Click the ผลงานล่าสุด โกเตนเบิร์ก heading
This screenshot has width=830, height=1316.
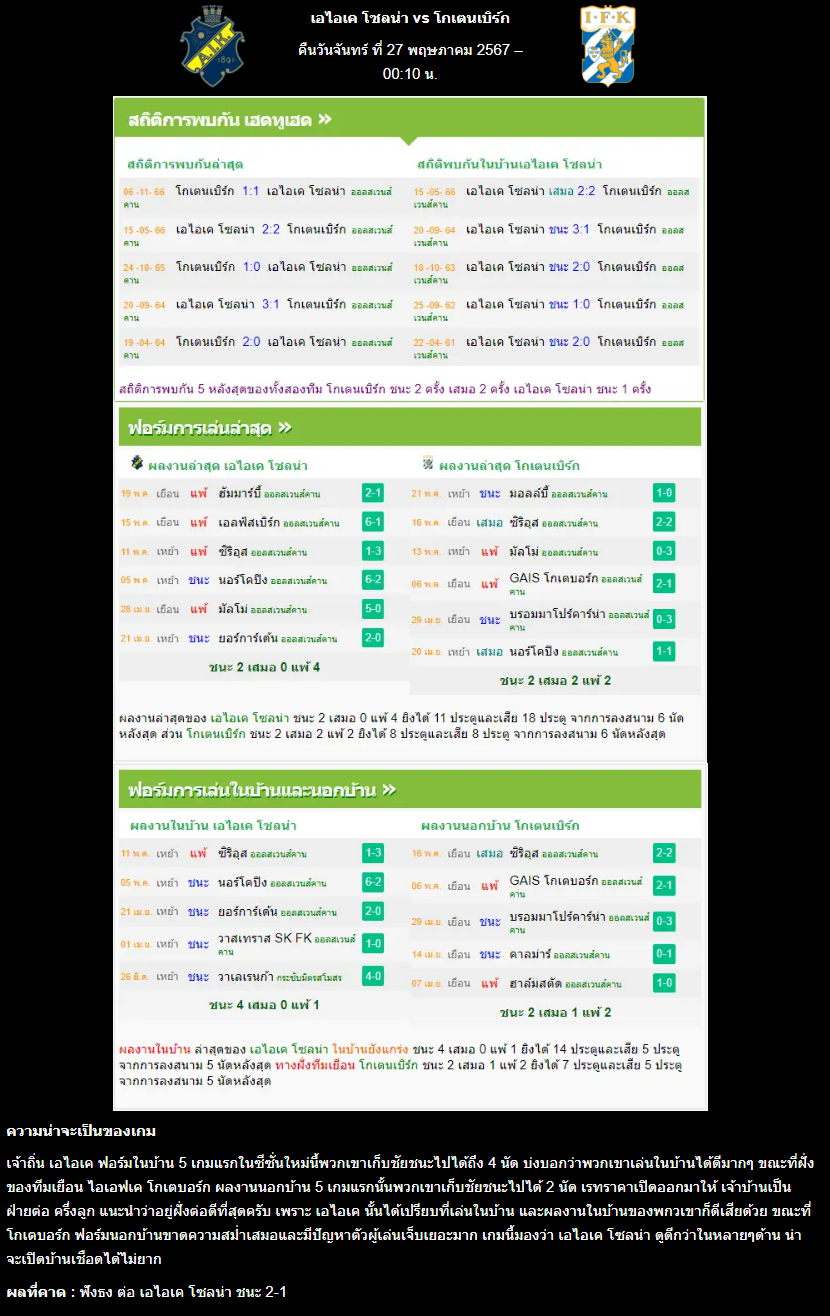coord(509,465)
